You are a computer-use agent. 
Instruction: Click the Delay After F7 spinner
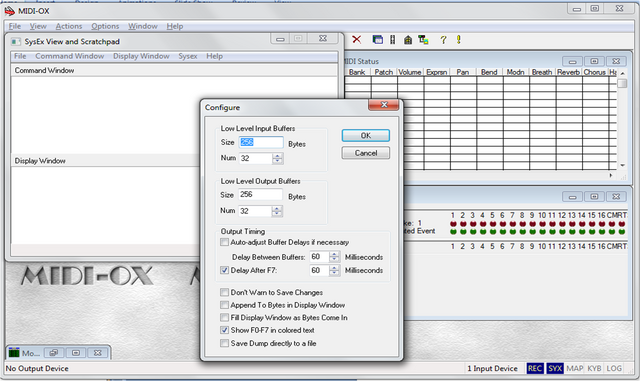(334, 270)
